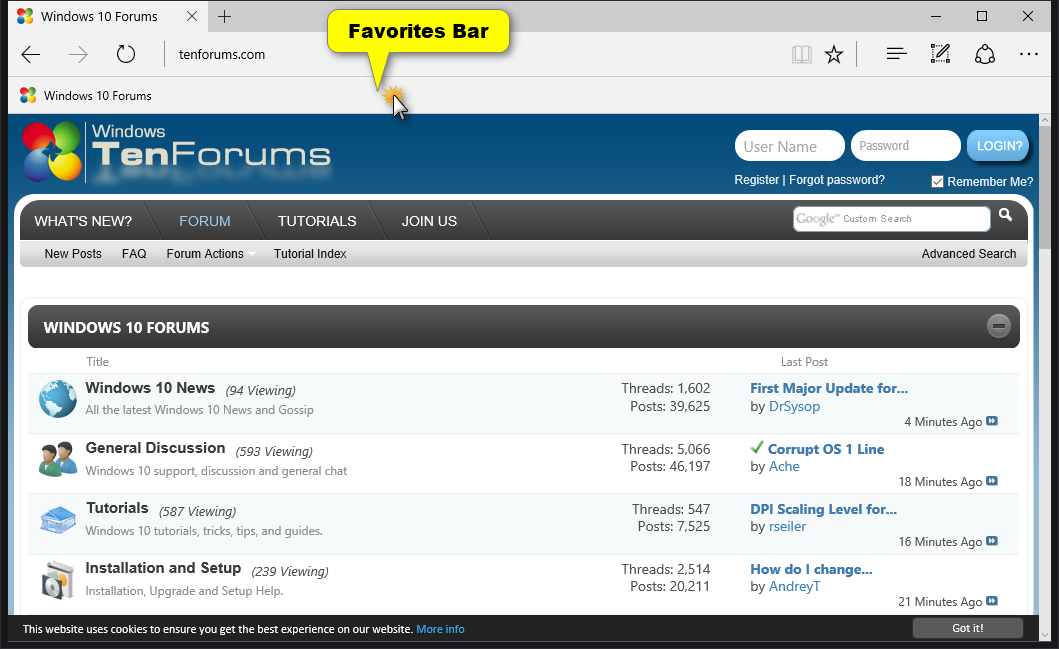The image size is (1059, 649).
Task: Go to last post icon beside 4 Minutes Ago
Action: (992, 421)
